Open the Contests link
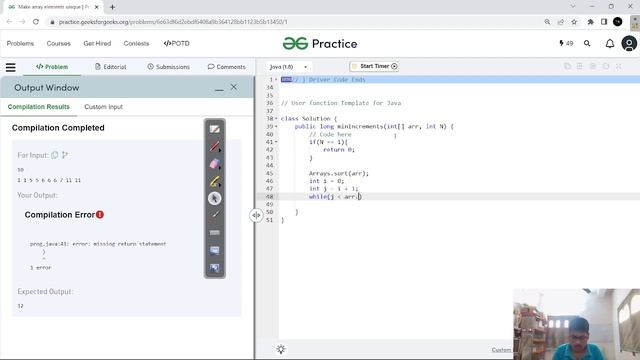This screenshot has height=360, width=640. pos(136,43)
